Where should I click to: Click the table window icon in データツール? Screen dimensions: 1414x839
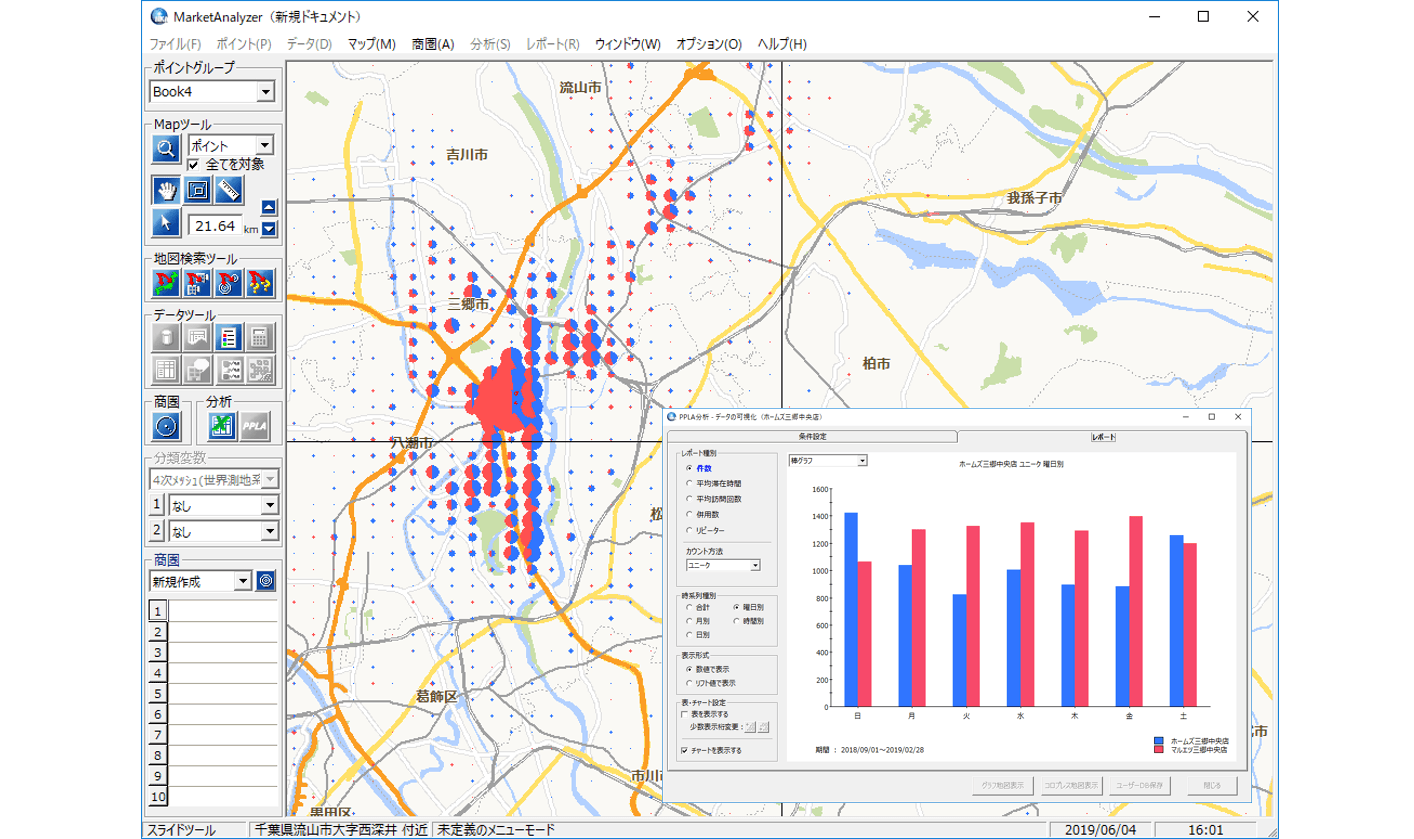pyautogui.click(x=197, y=337)
